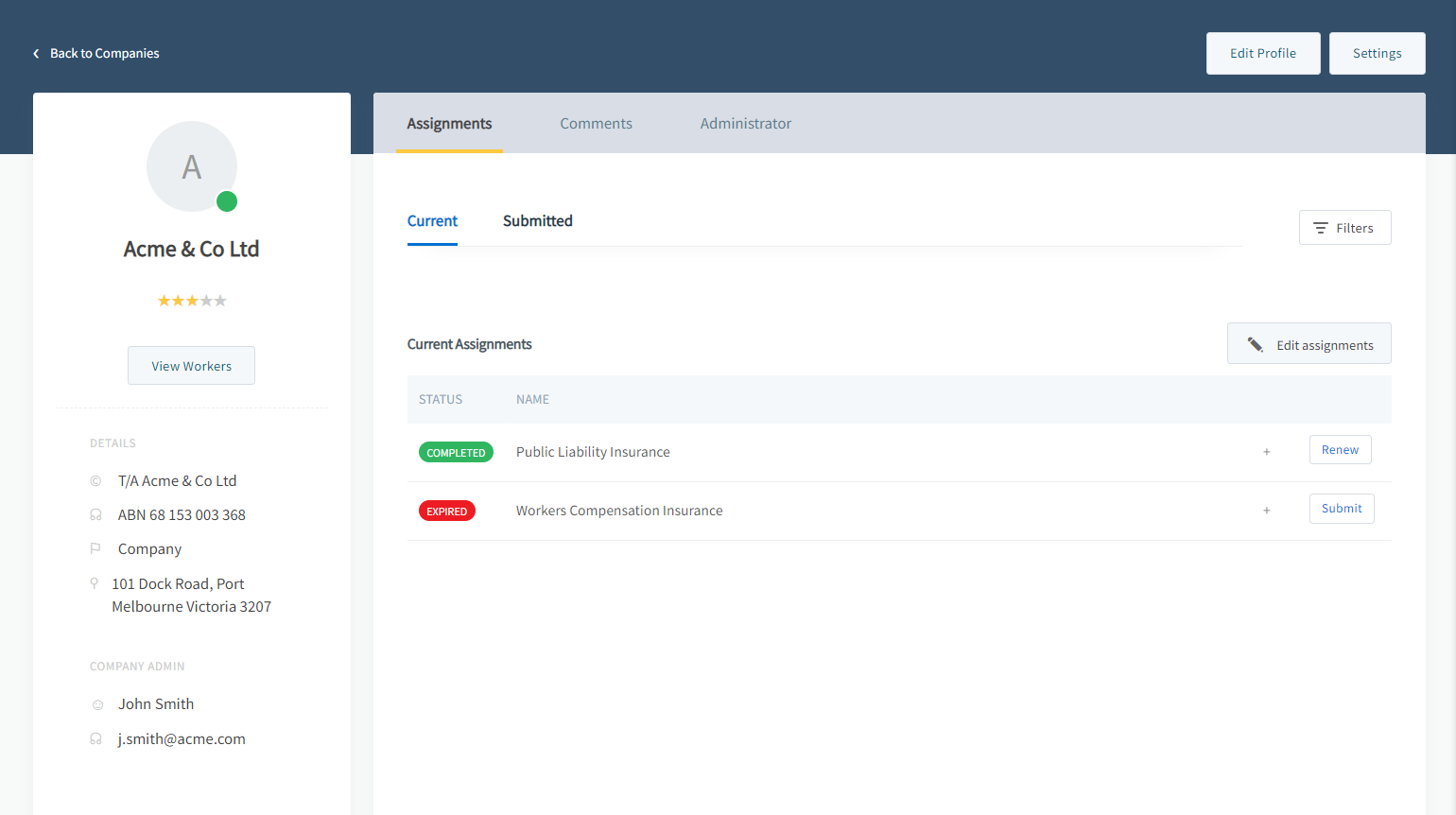
Task: Go back to Companies list
Action: (104, 54)
